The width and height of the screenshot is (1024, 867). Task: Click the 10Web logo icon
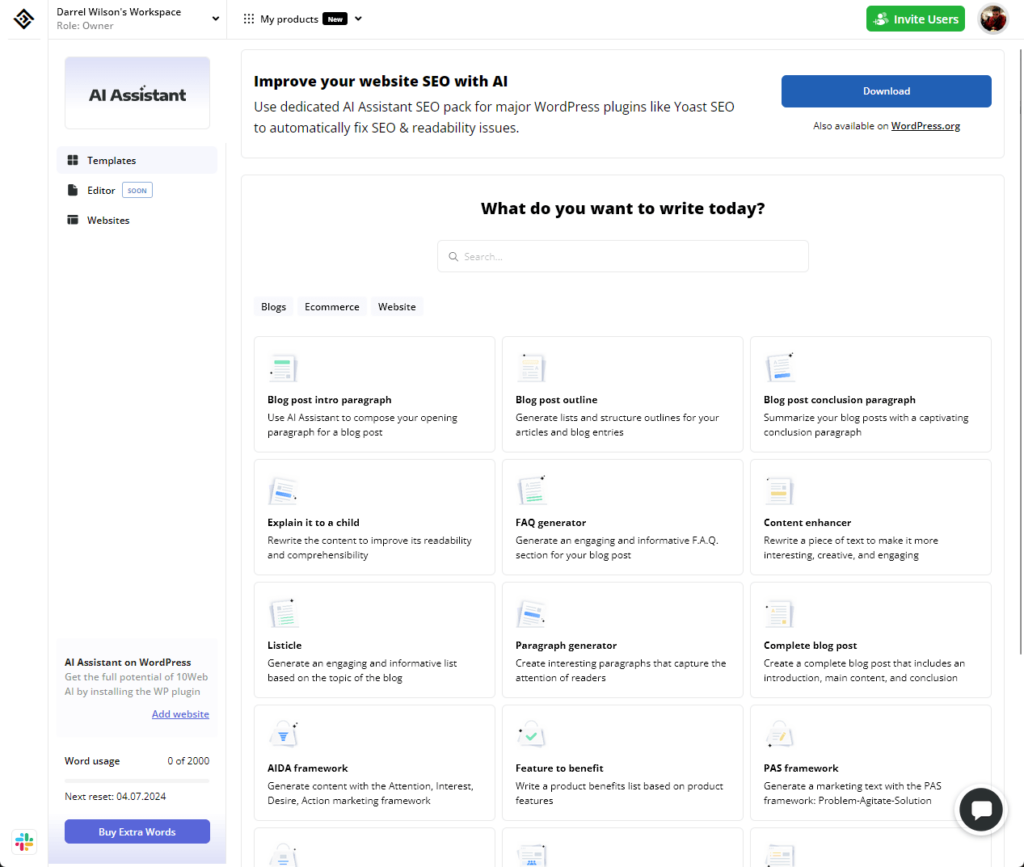tap(24, 19)
